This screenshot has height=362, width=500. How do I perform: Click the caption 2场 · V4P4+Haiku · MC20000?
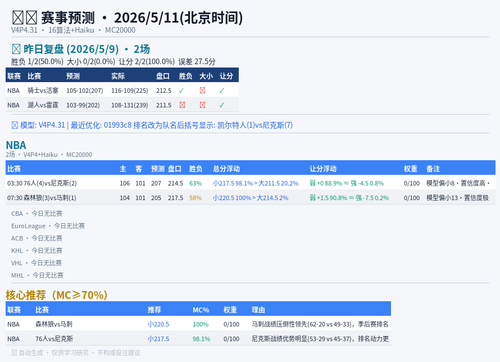(49, 154)
